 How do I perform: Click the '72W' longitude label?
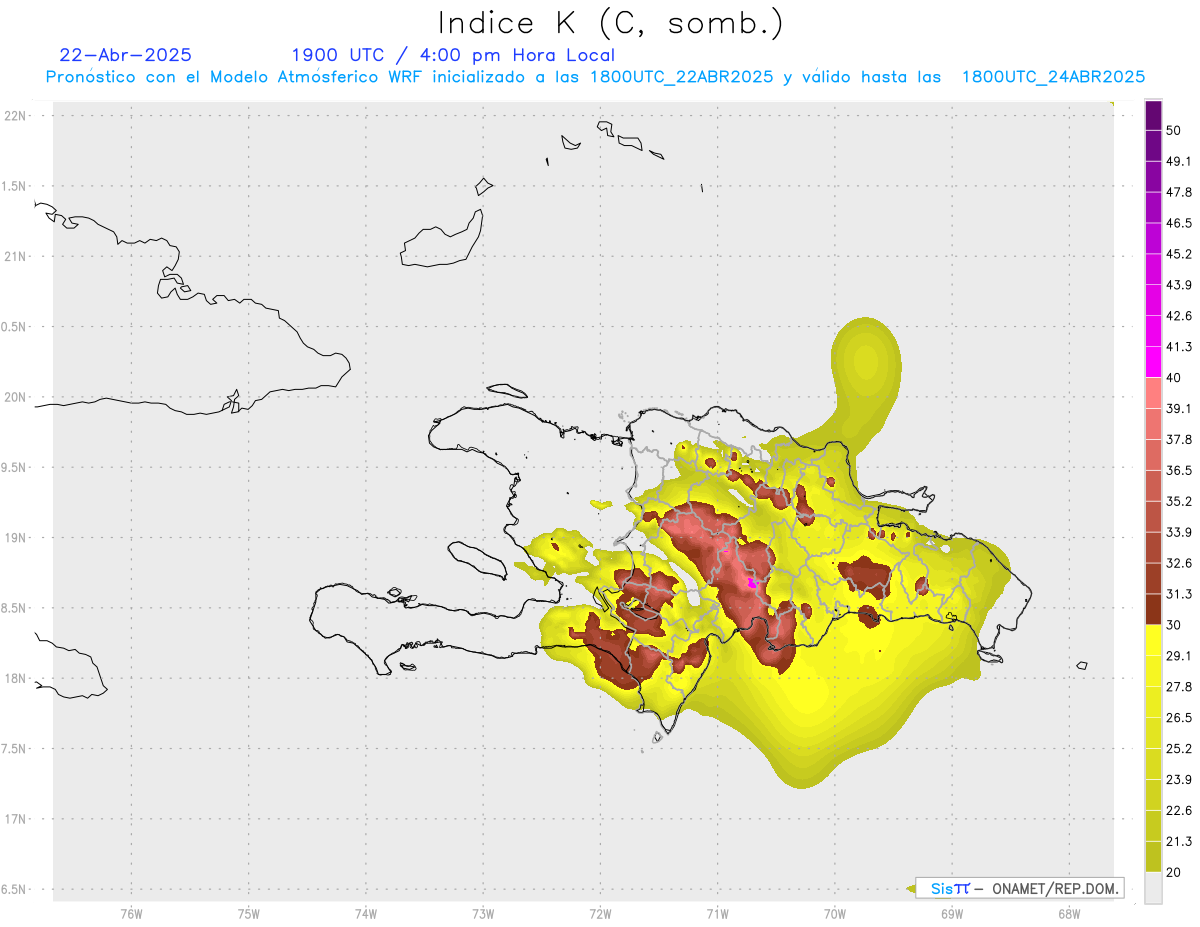pos(600,913)
